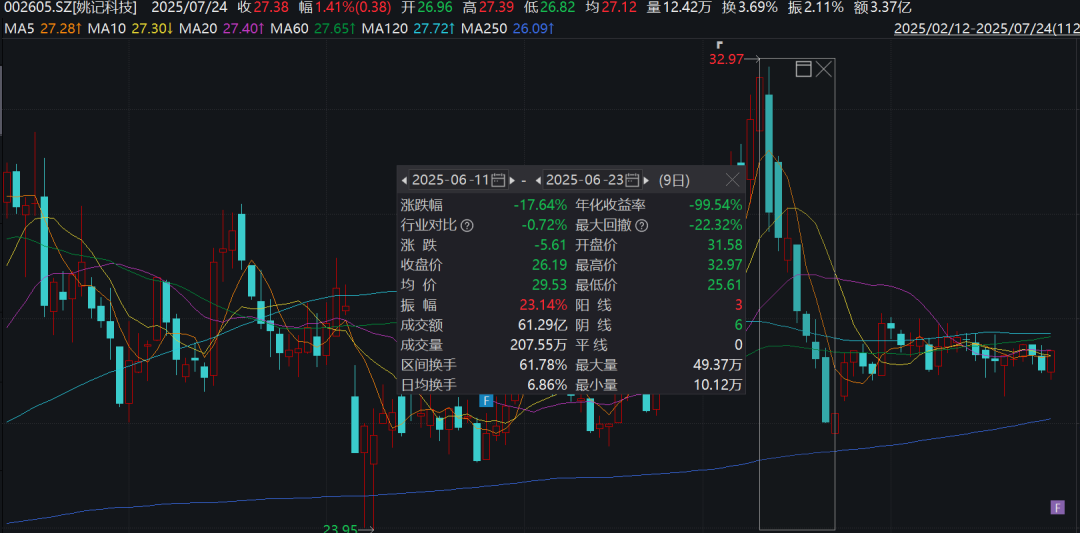Click the (9日) duration label

tap(674, 180)
